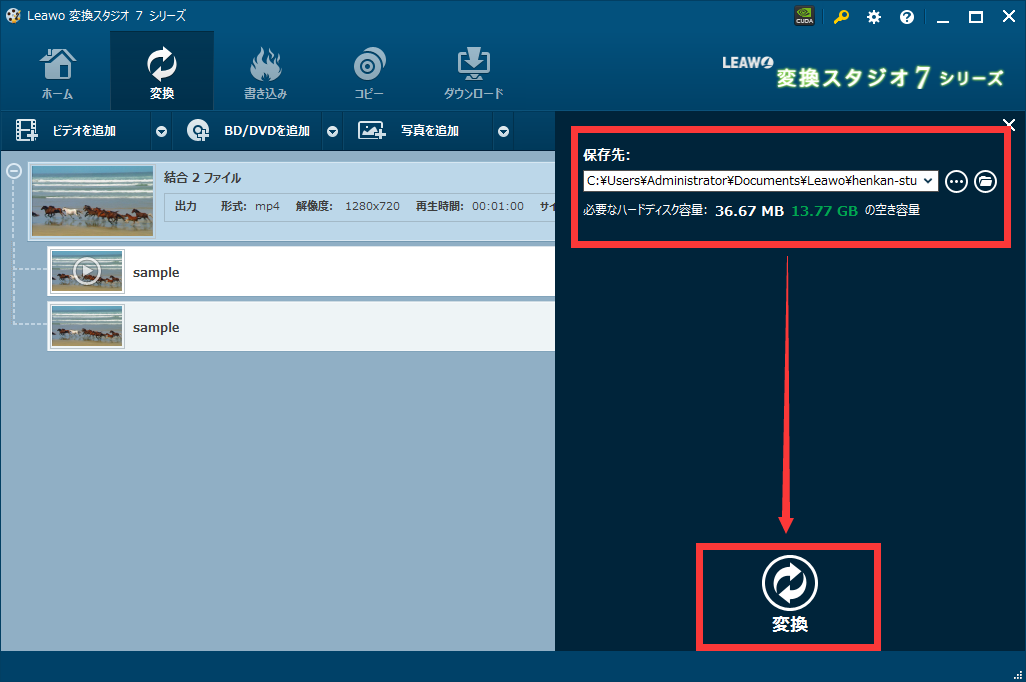The width and height of the screenshot is (1026, 682).
Task: Click BD/DVDを追加 button
Action: click(x=250, y=131)
